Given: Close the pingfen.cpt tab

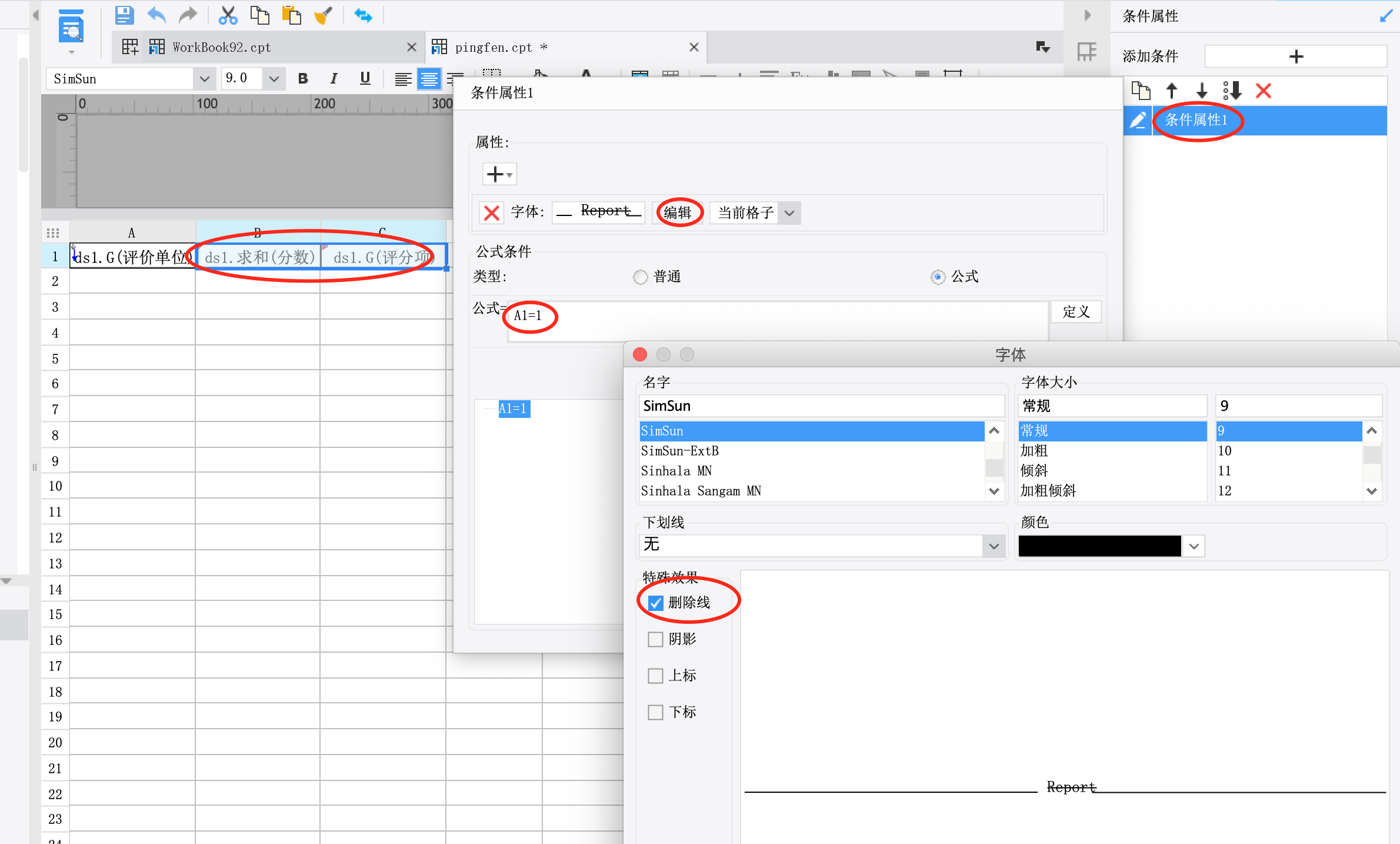Looking at the screenshot, I should [x=694, y=47].
